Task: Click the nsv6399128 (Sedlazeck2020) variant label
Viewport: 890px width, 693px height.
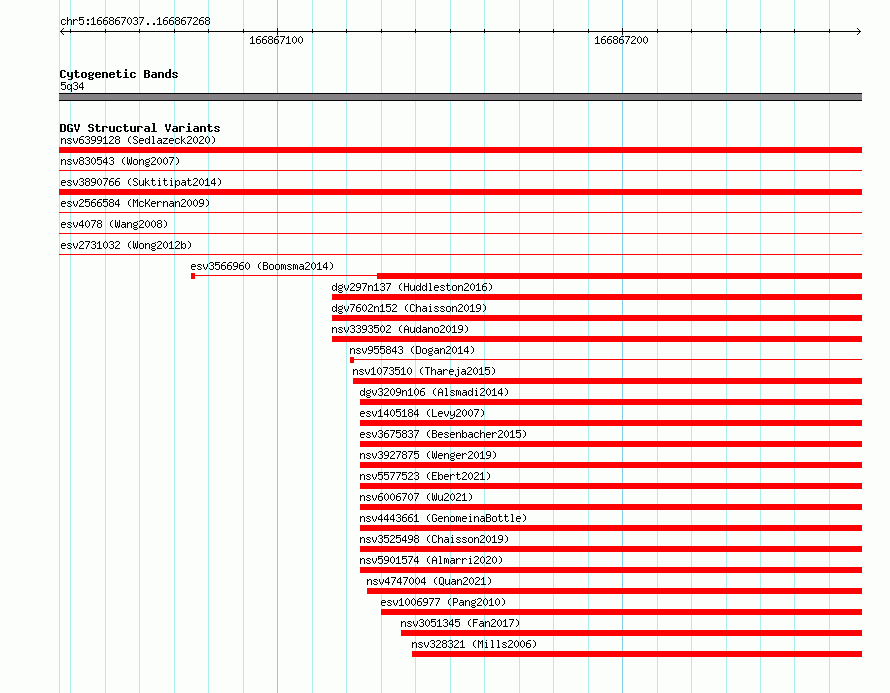Action: tap(138, 140)
